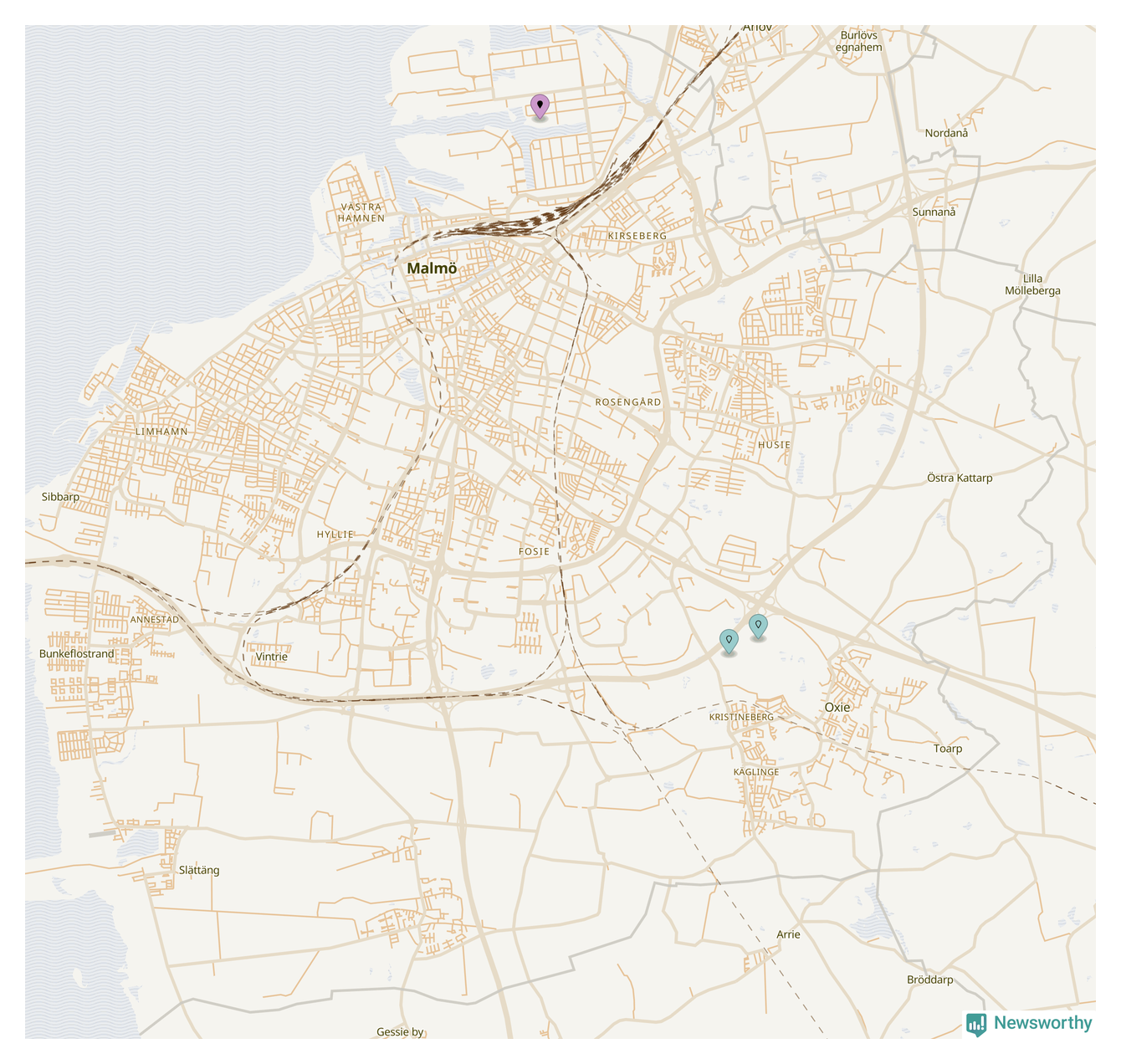Click the Bröddarp label

click(930, 980)
